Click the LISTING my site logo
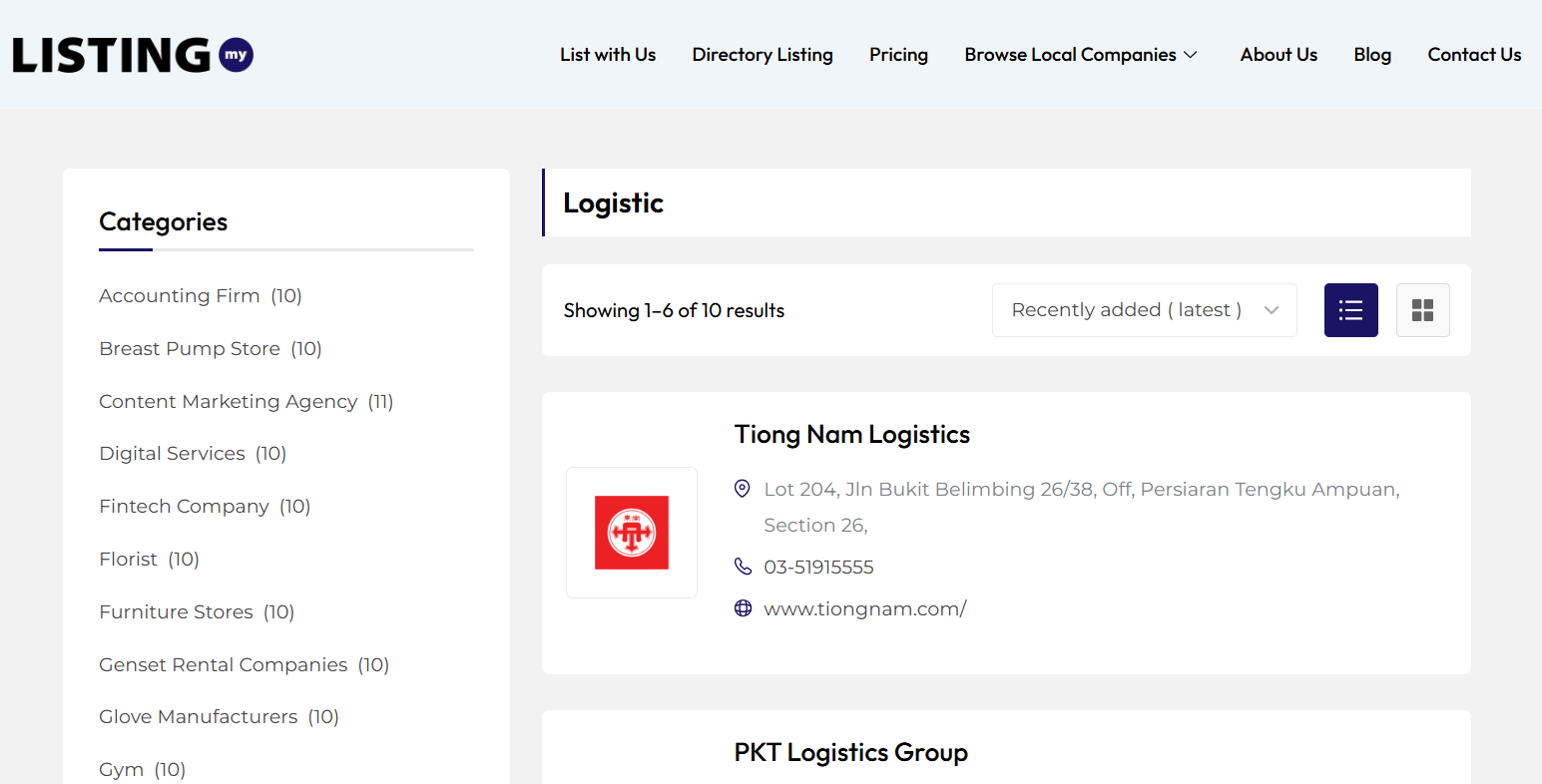Screen dimensions: 1542x784 pos(133,55)
